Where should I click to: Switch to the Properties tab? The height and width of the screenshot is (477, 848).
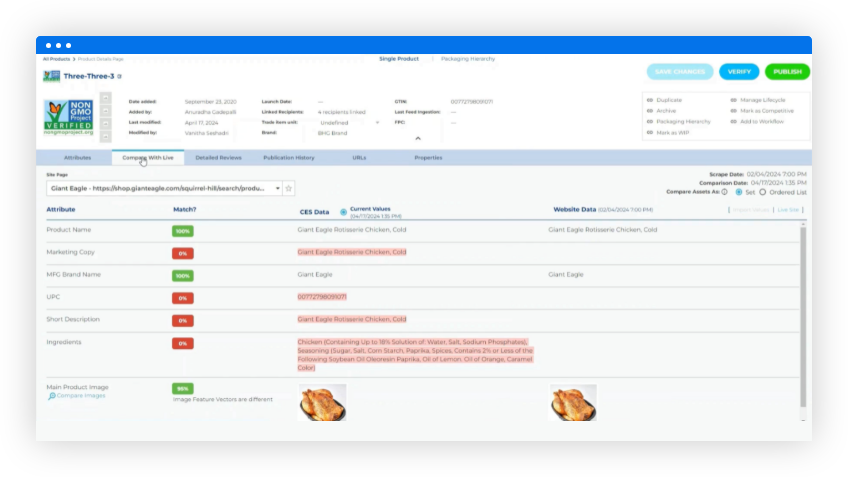point(428,158)
